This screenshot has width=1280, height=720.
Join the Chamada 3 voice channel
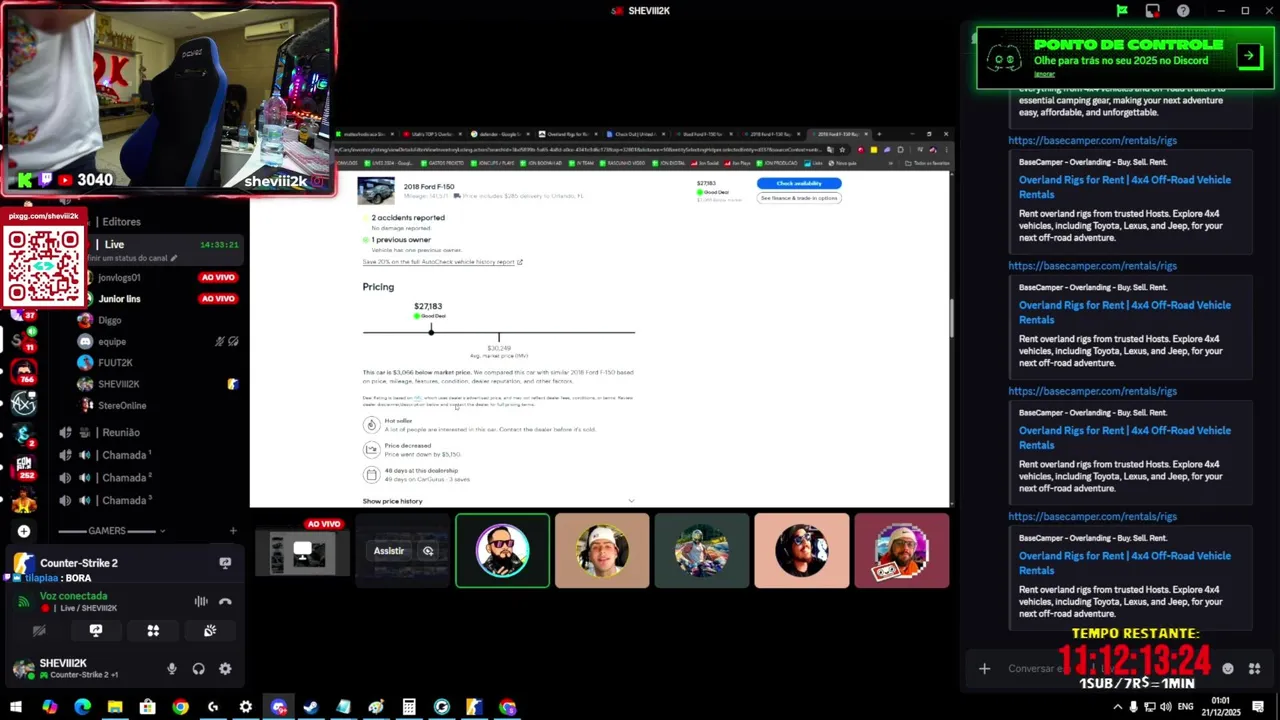pos(124,500)
